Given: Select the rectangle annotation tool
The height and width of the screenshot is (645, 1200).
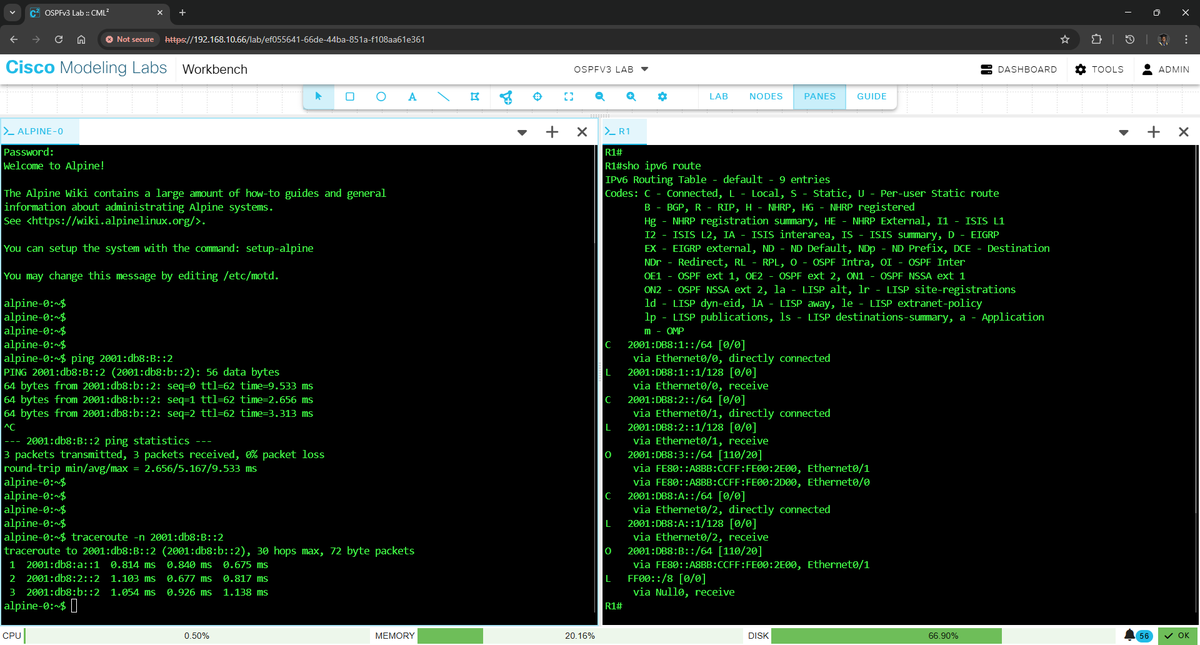Looking at the screenshot, I should point(350,96).
